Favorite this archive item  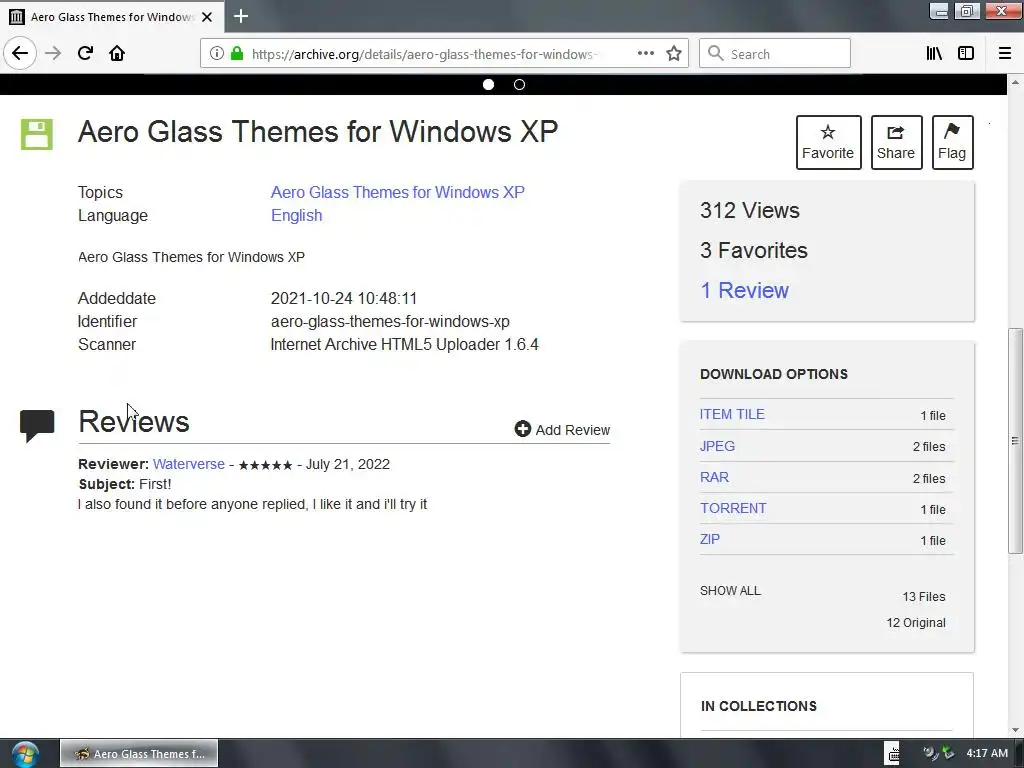828,142
